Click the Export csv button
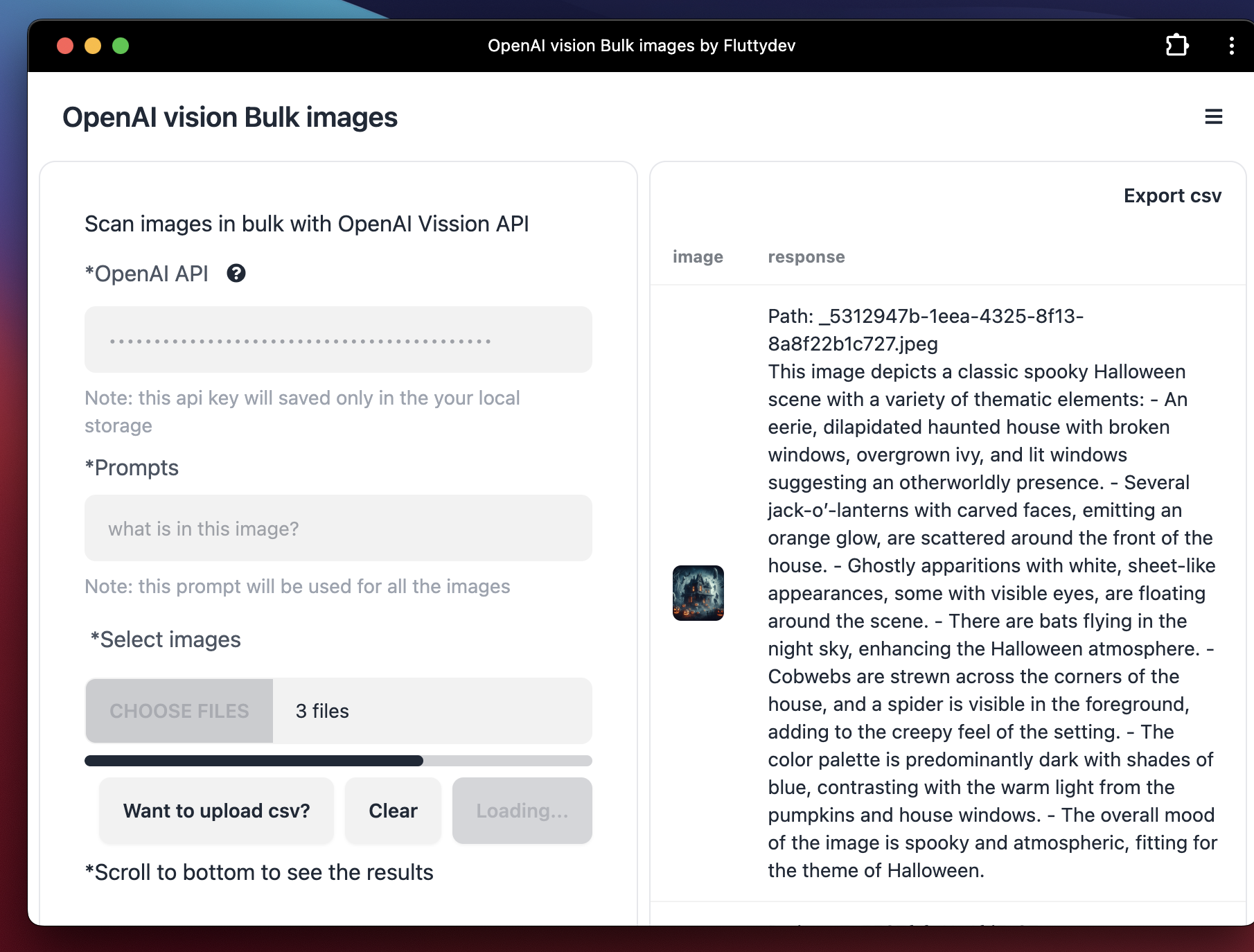 click(x=1172, y=196)
